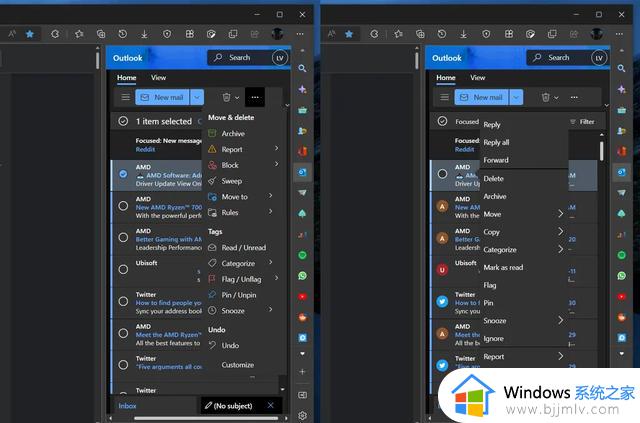Click Rules icon in left window menu
The height and width of the screenshot is (423, 640).
212,212
